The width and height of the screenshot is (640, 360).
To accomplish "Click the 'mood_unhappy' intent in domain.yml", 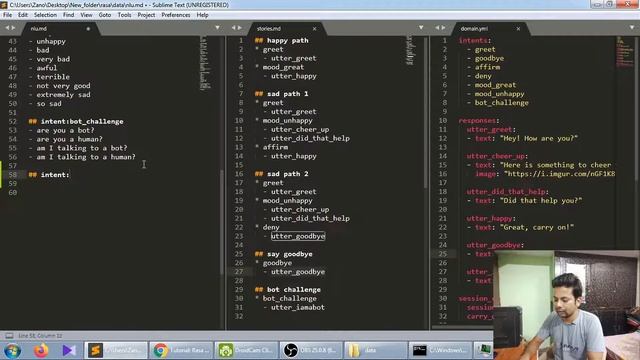I will point(500,94).
